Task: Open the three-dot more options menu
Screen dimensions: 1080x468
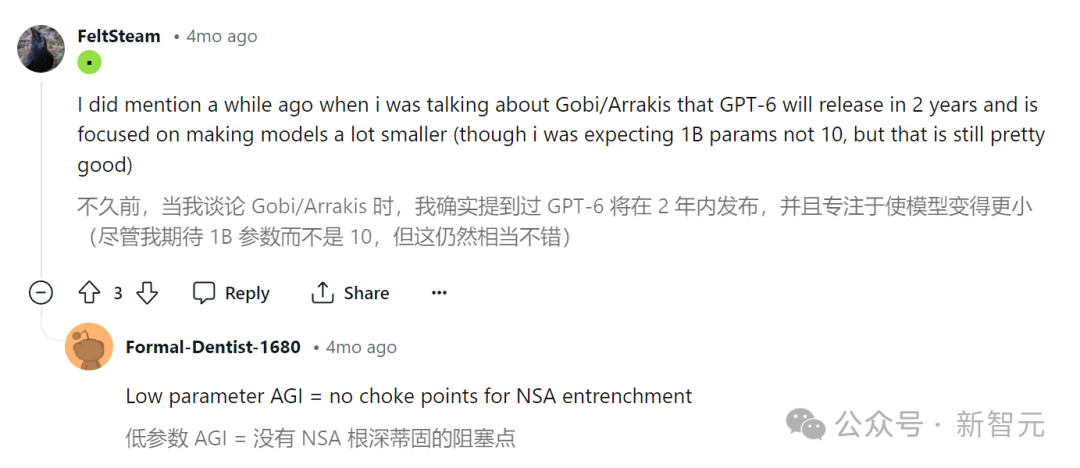Action: (x=439, y=293)
